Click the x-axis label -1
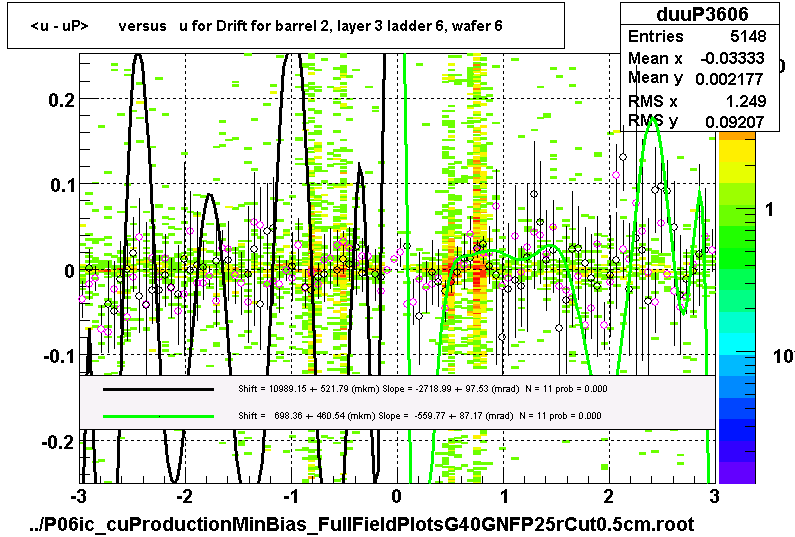Viewport: 795px width, 537px height. point(291,496)
